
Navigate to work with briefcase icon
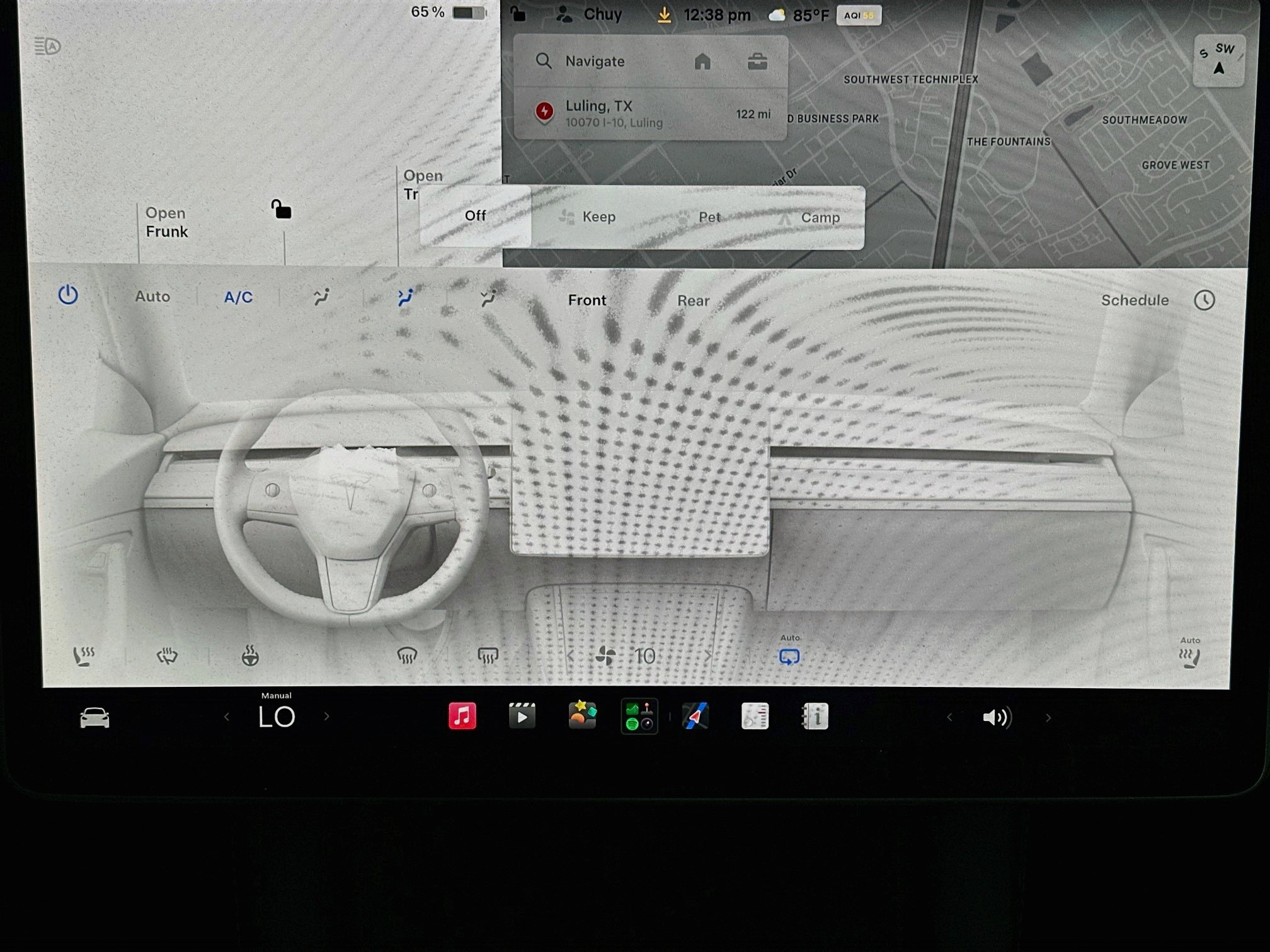(x=757, y=62)
